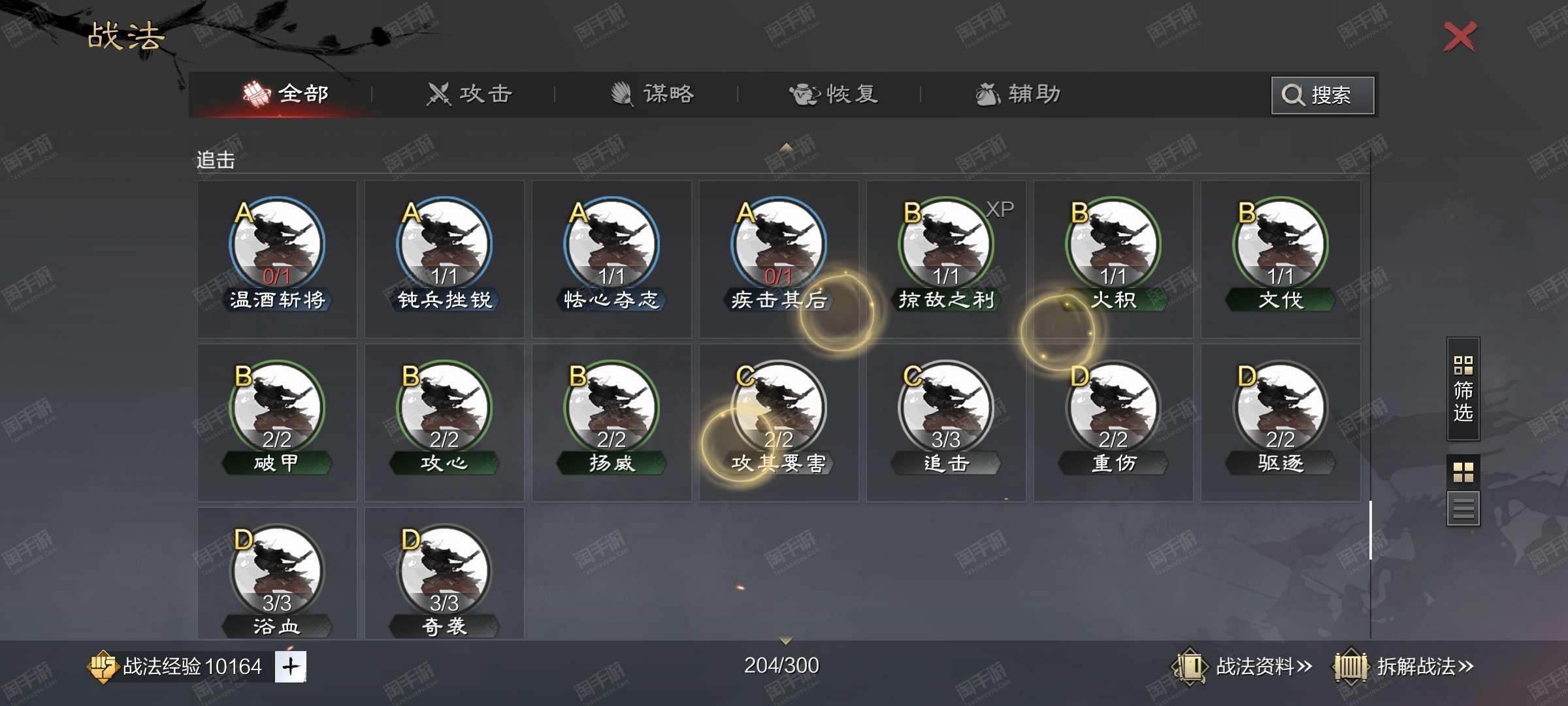
Task: Switch to list view layout
Action: pos(1463,508)
